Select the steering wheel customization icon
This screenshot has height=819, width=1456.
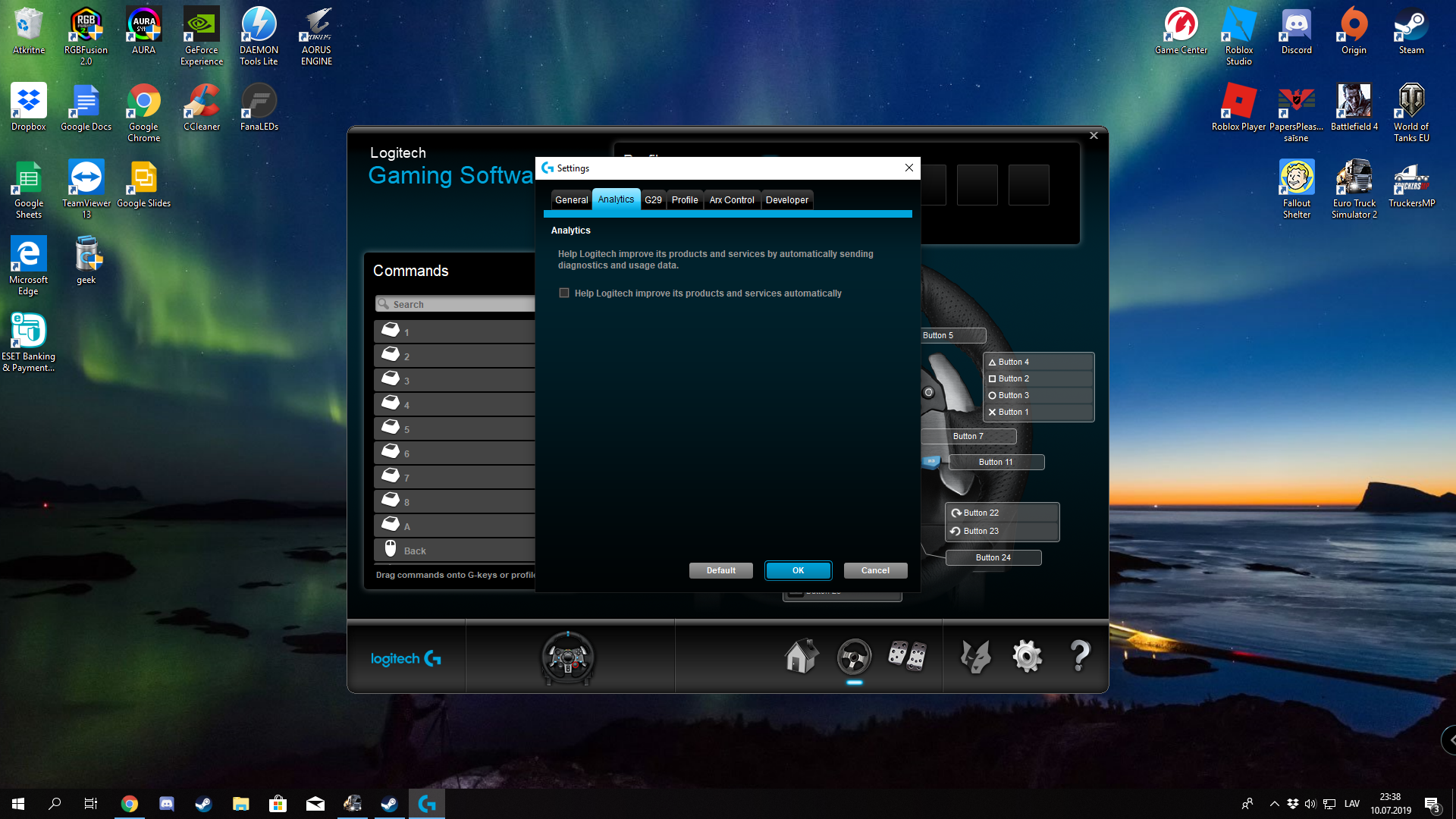coord(854,657)
